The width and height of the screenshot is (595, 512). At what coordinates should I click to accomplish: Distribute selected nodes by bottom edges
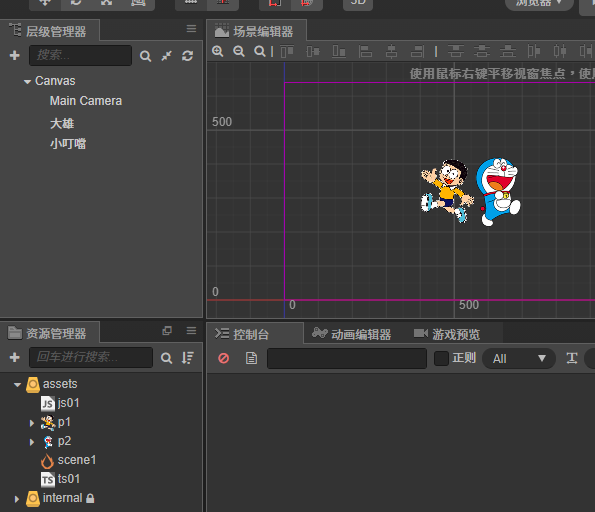(x=508, y=51)
